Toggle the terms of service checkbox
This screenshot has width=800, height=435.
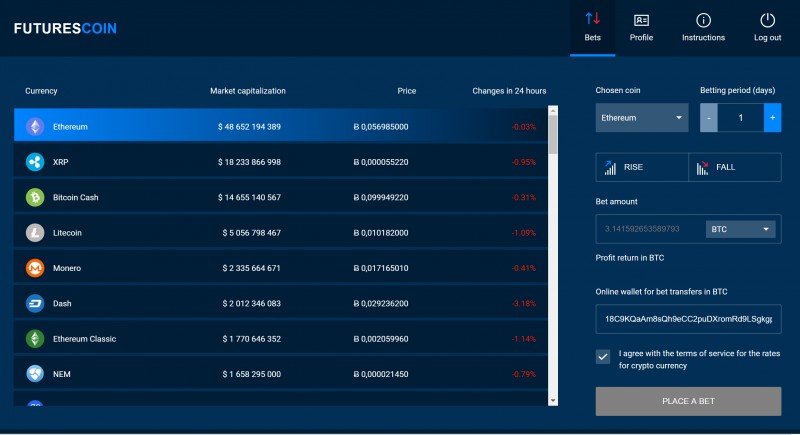click(x=603, y=356)
